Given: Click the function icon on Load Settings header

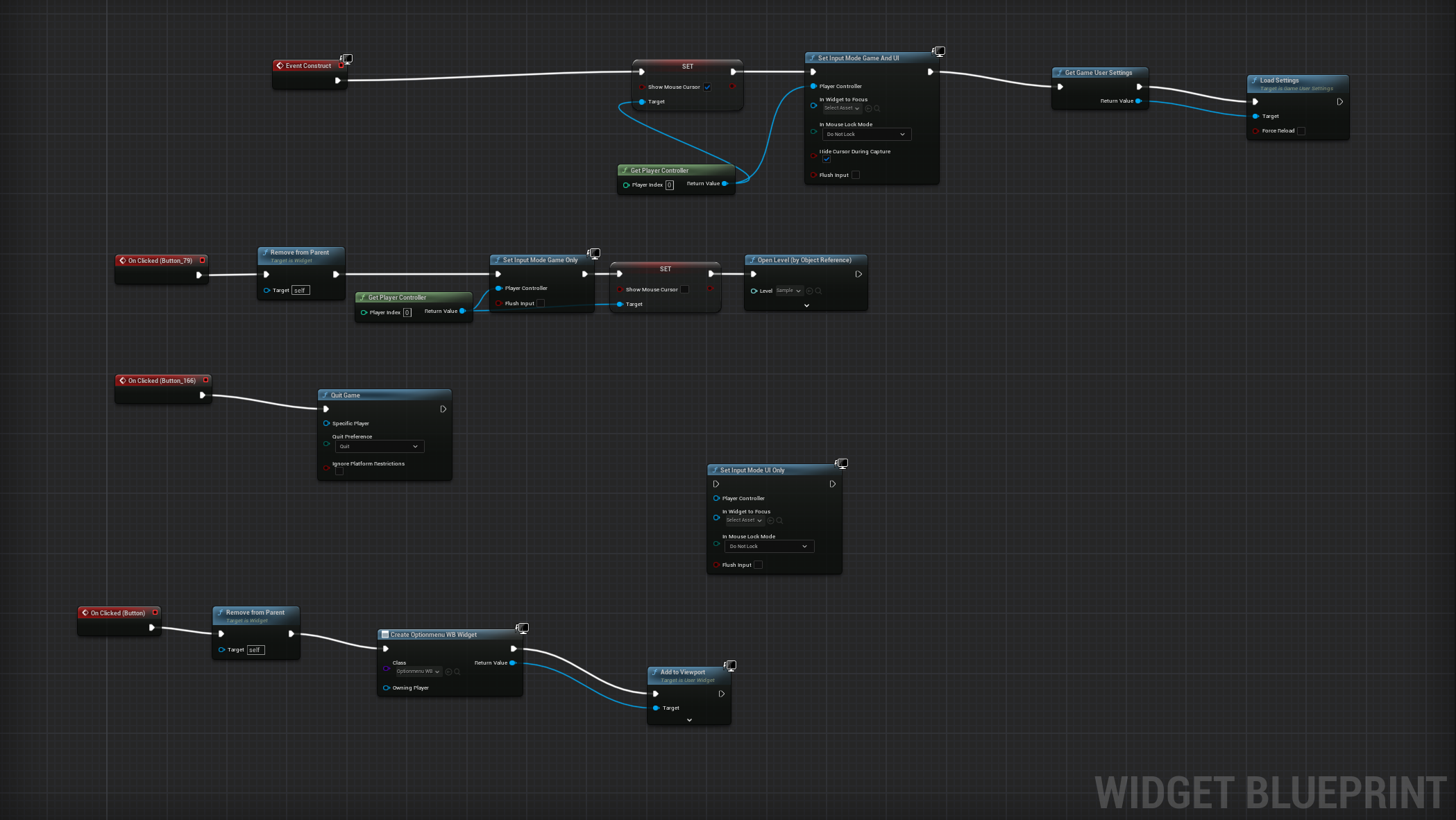Looking at the screenshot, I should pos(1255,80).
